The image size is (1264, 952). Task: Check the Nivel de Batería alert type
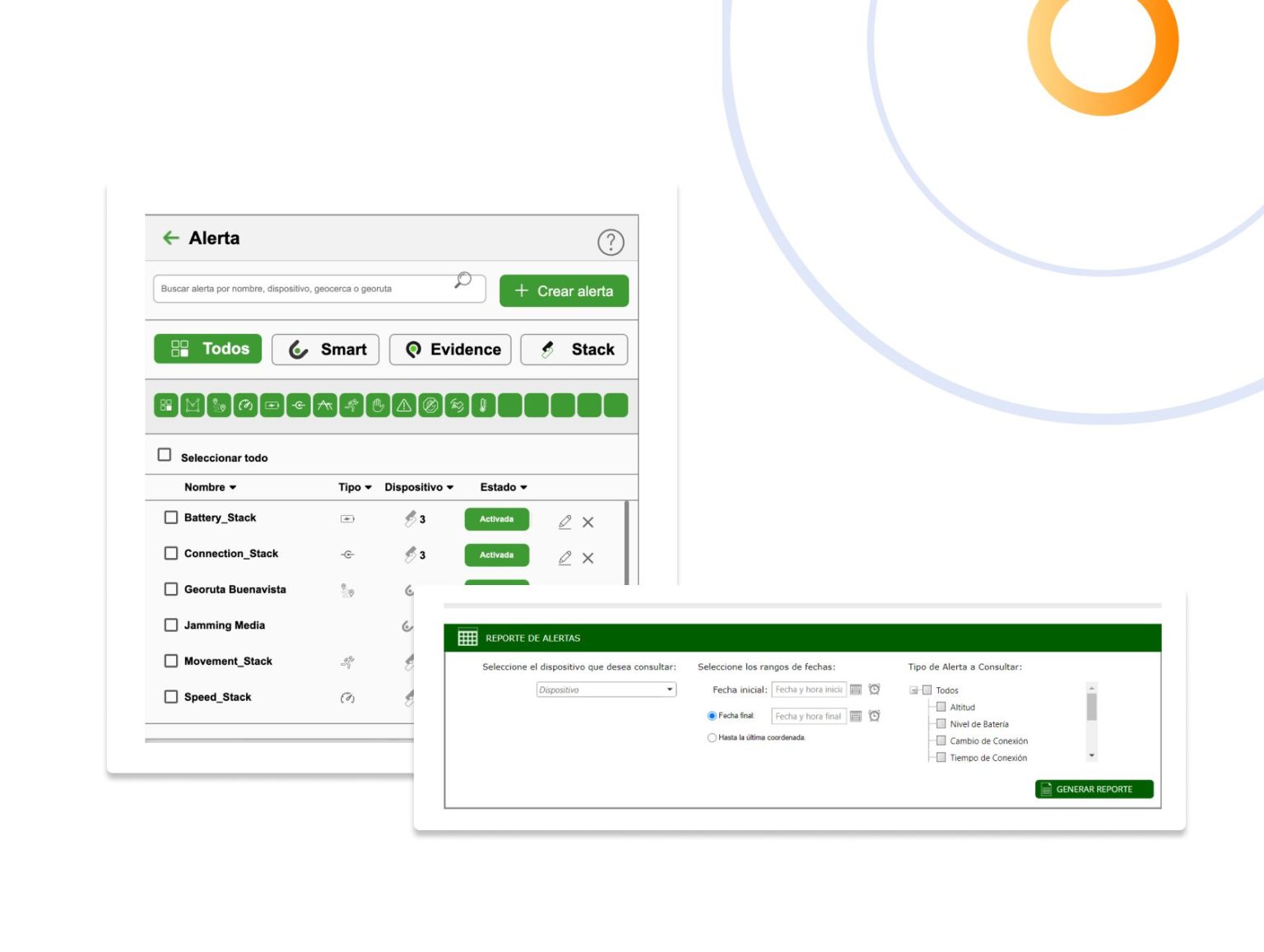[941, 723]
